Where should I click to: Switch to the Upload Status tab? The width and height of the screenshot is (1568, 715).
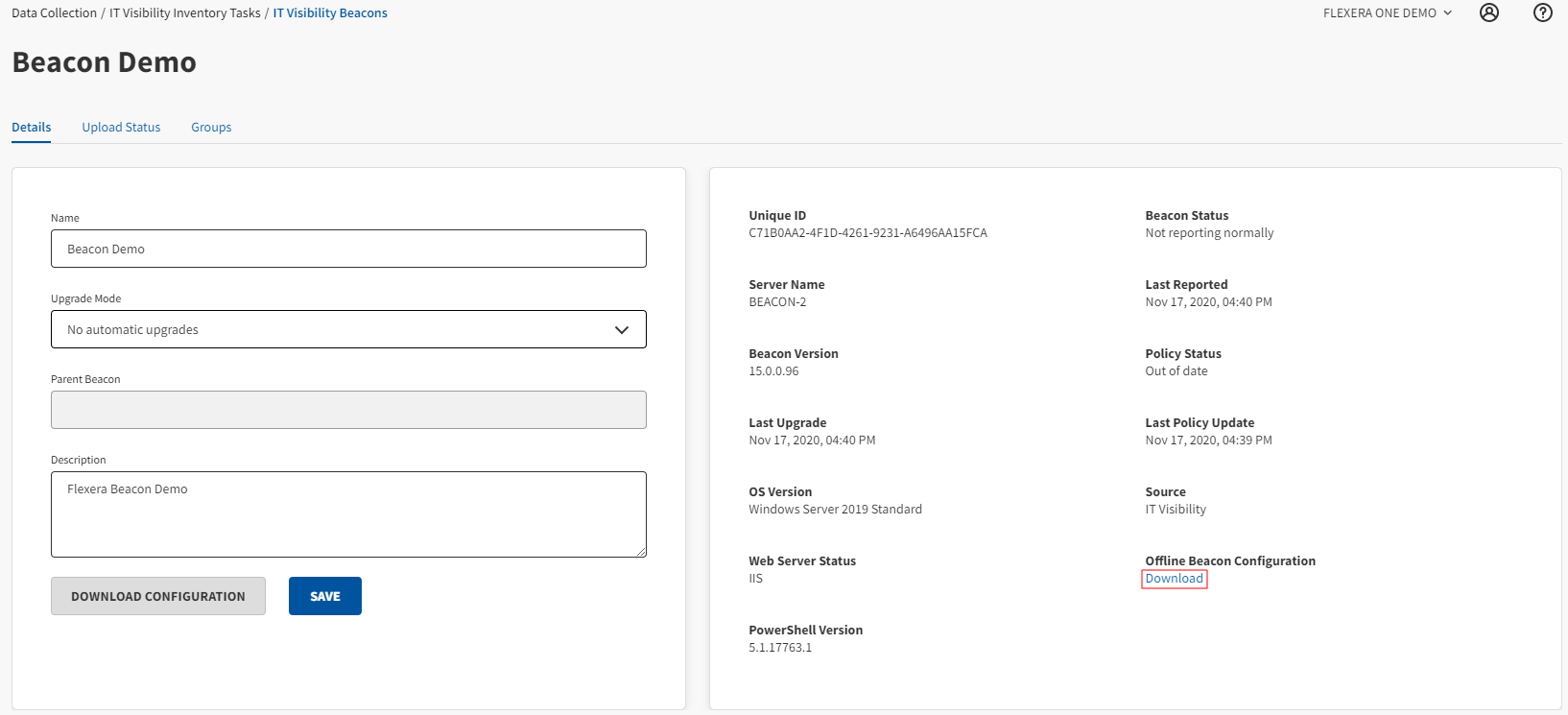[121, 128]
